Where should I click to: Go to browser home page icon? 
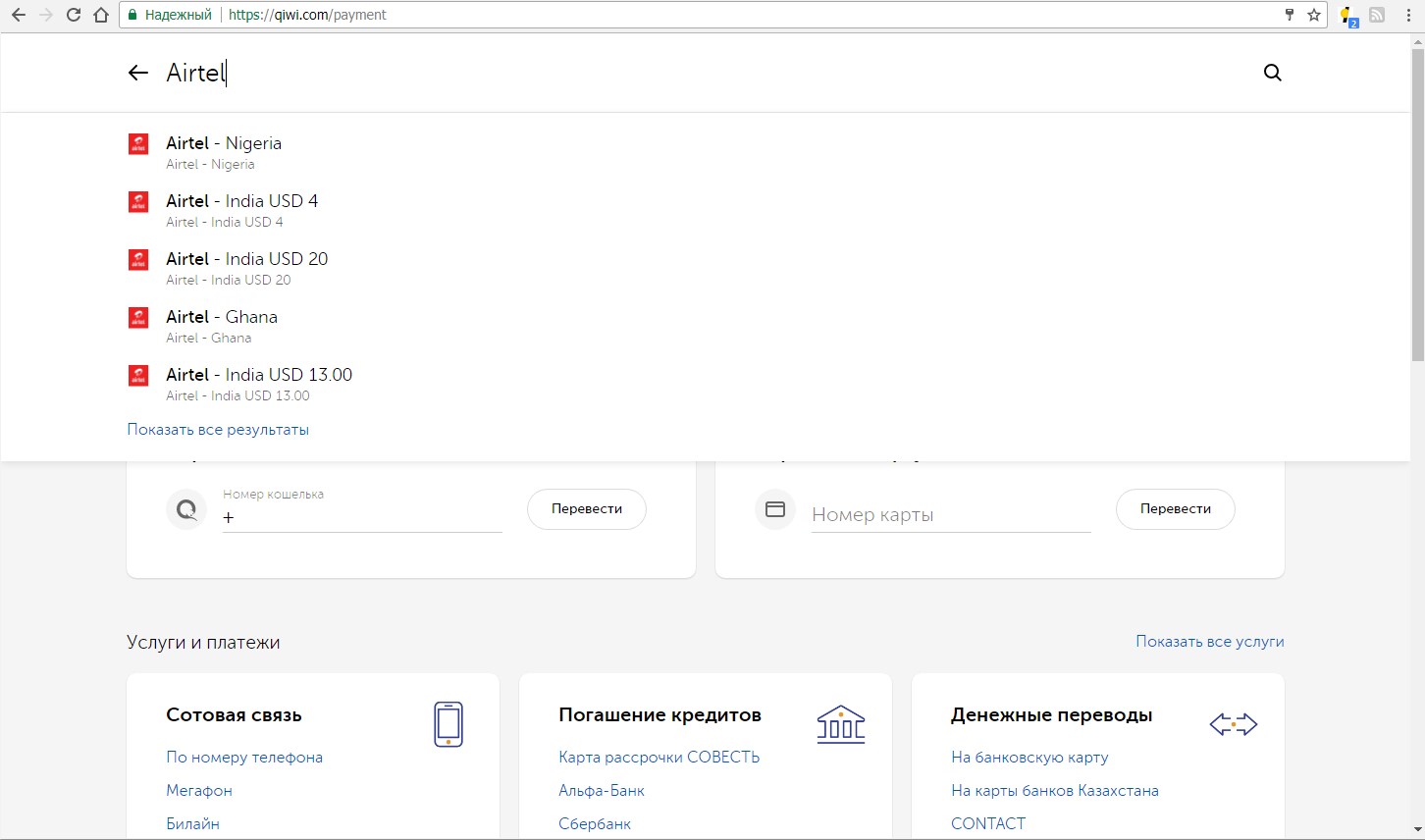(x=100, y=15)
